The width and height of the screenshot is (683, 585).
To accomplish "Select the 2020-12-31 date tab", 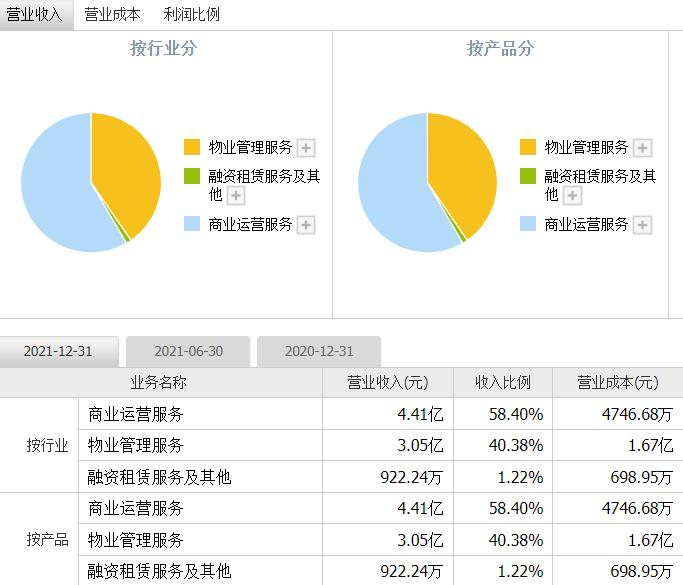I will (x=319, y=351).
